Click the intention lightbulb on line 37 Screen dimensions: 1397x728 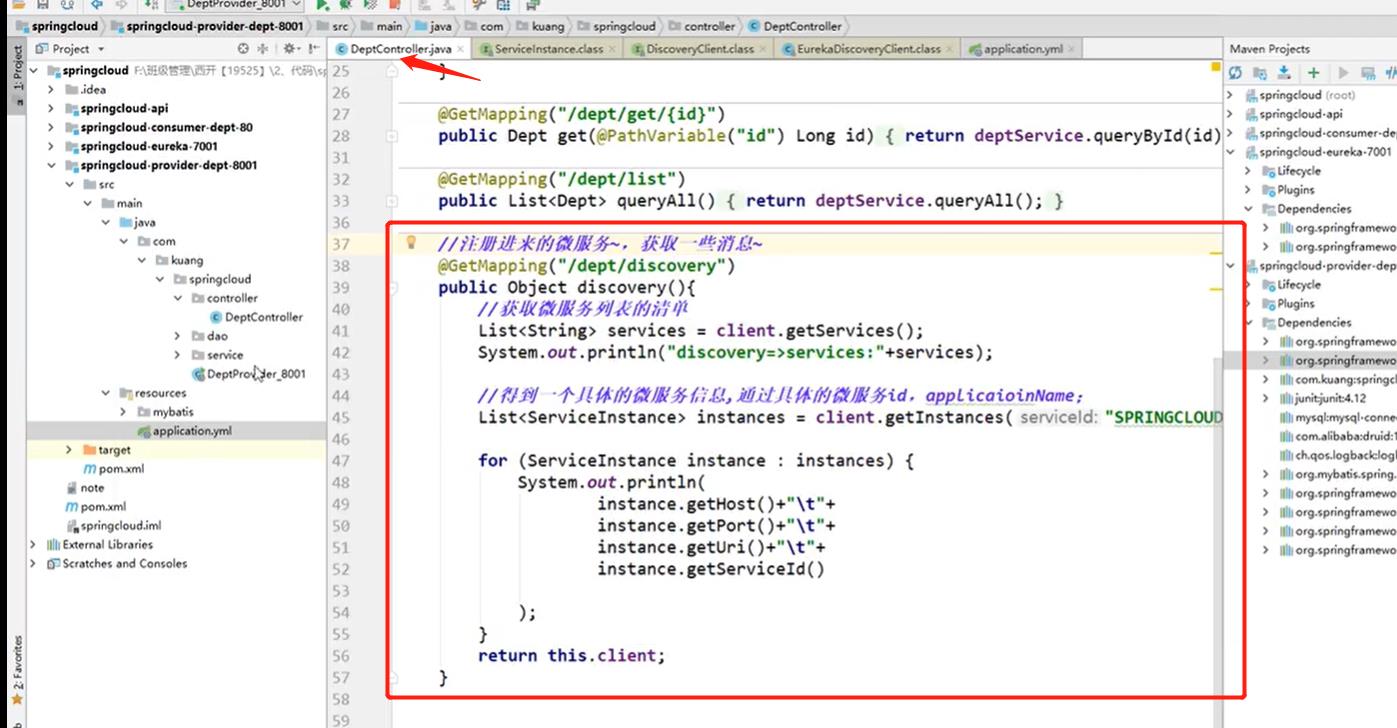click(x=410, y=242)
